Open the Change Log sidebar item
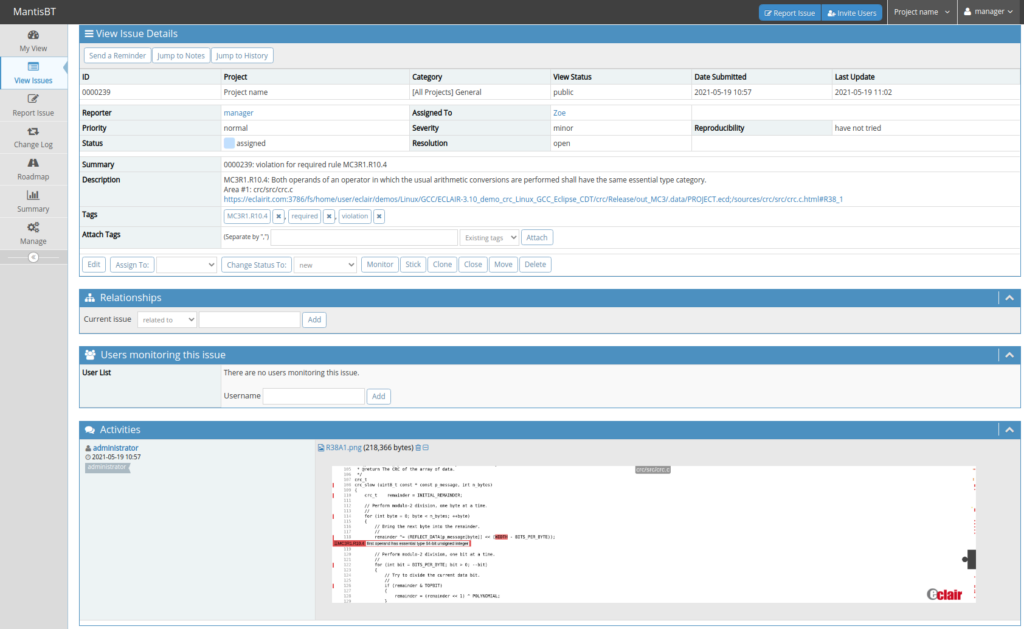1024x629 pixels. click(33, 137)
